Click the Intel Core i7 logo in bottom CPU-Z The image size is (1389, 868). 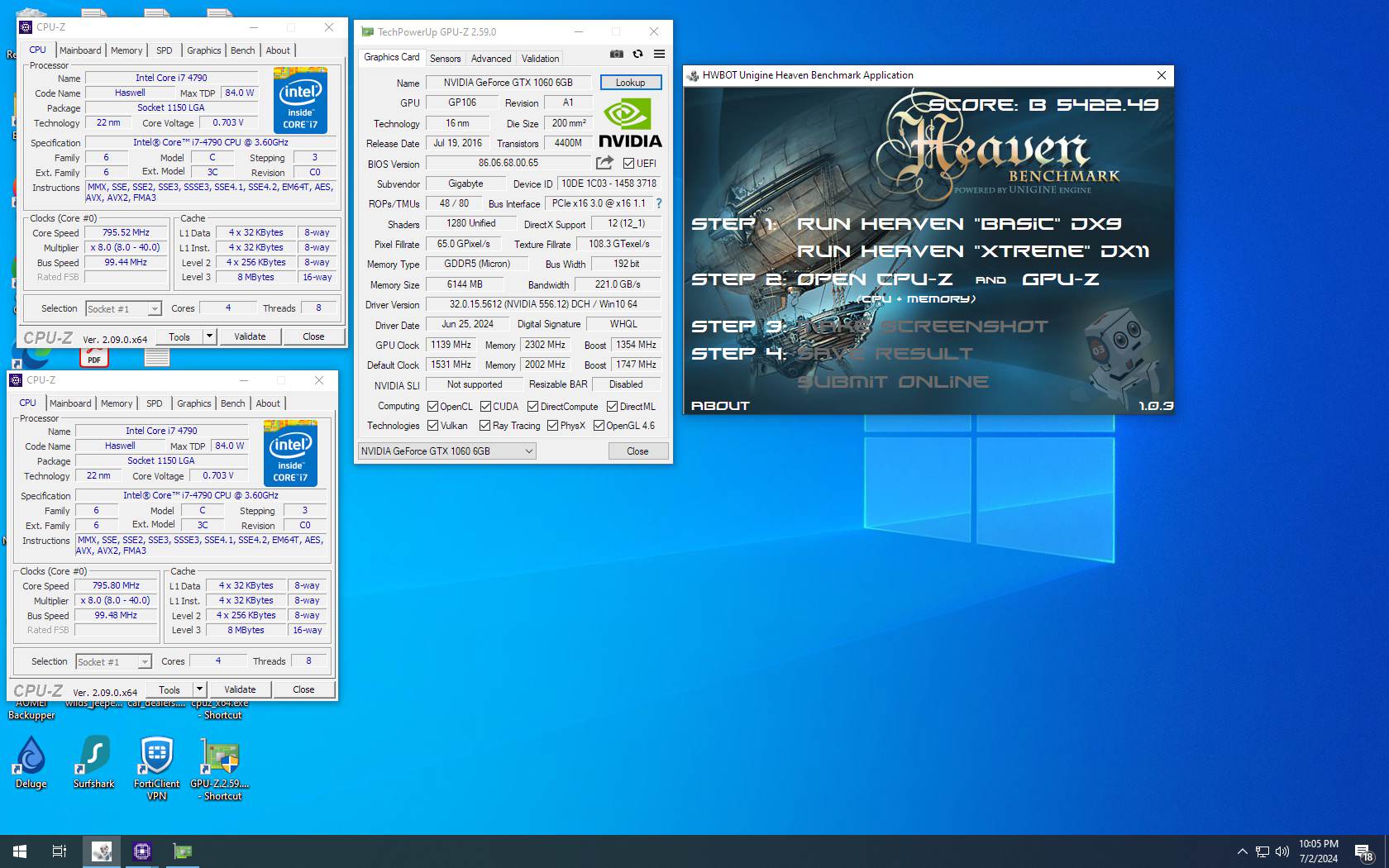(290, 453)
